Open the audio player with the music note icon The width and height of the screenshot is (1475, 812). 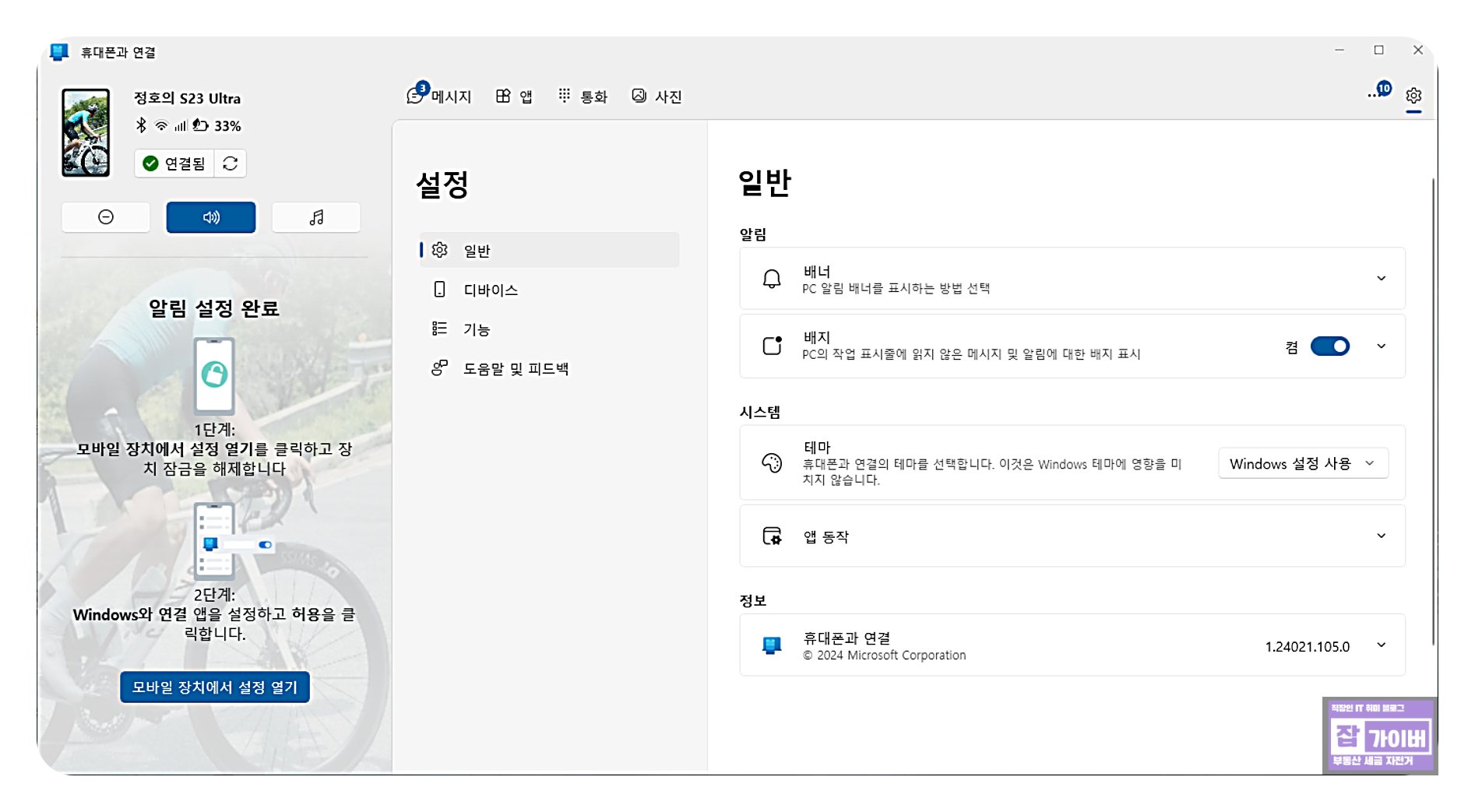point(316,217)
